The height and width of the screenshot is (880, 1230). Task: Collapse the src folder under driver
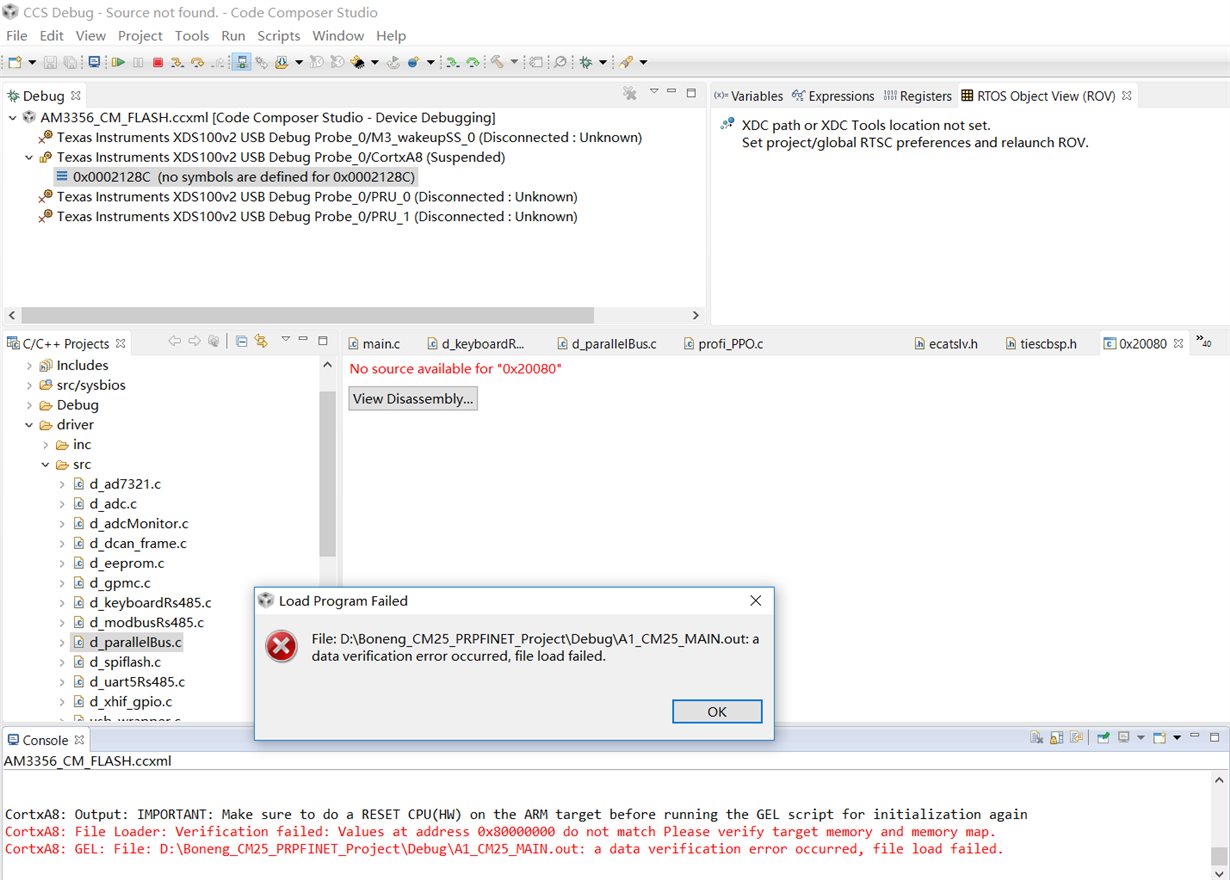45,465
